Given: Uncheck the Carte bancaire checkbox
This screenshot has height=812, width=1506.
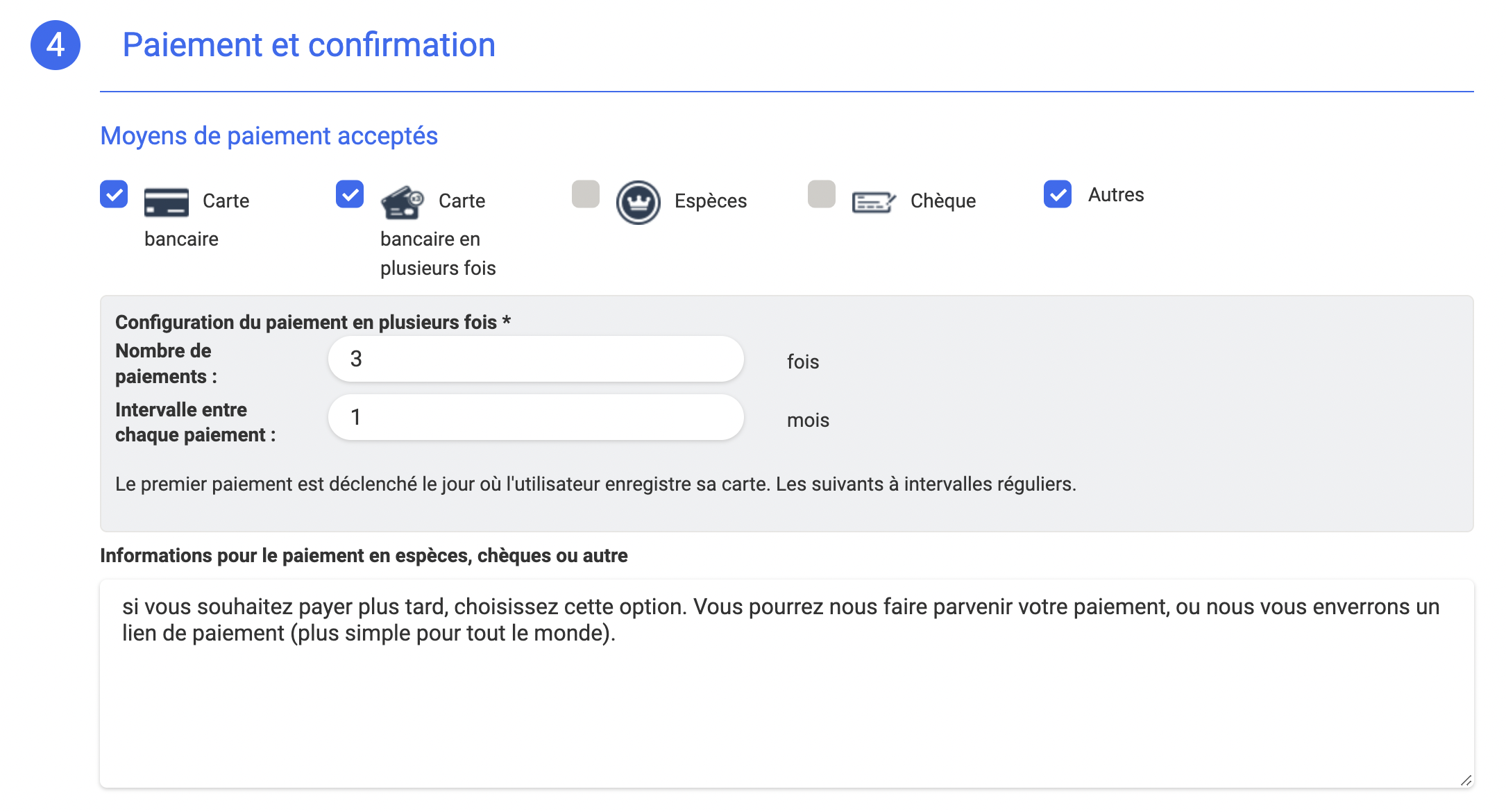Looking at the screenshot, I should [x=114, y=194].
